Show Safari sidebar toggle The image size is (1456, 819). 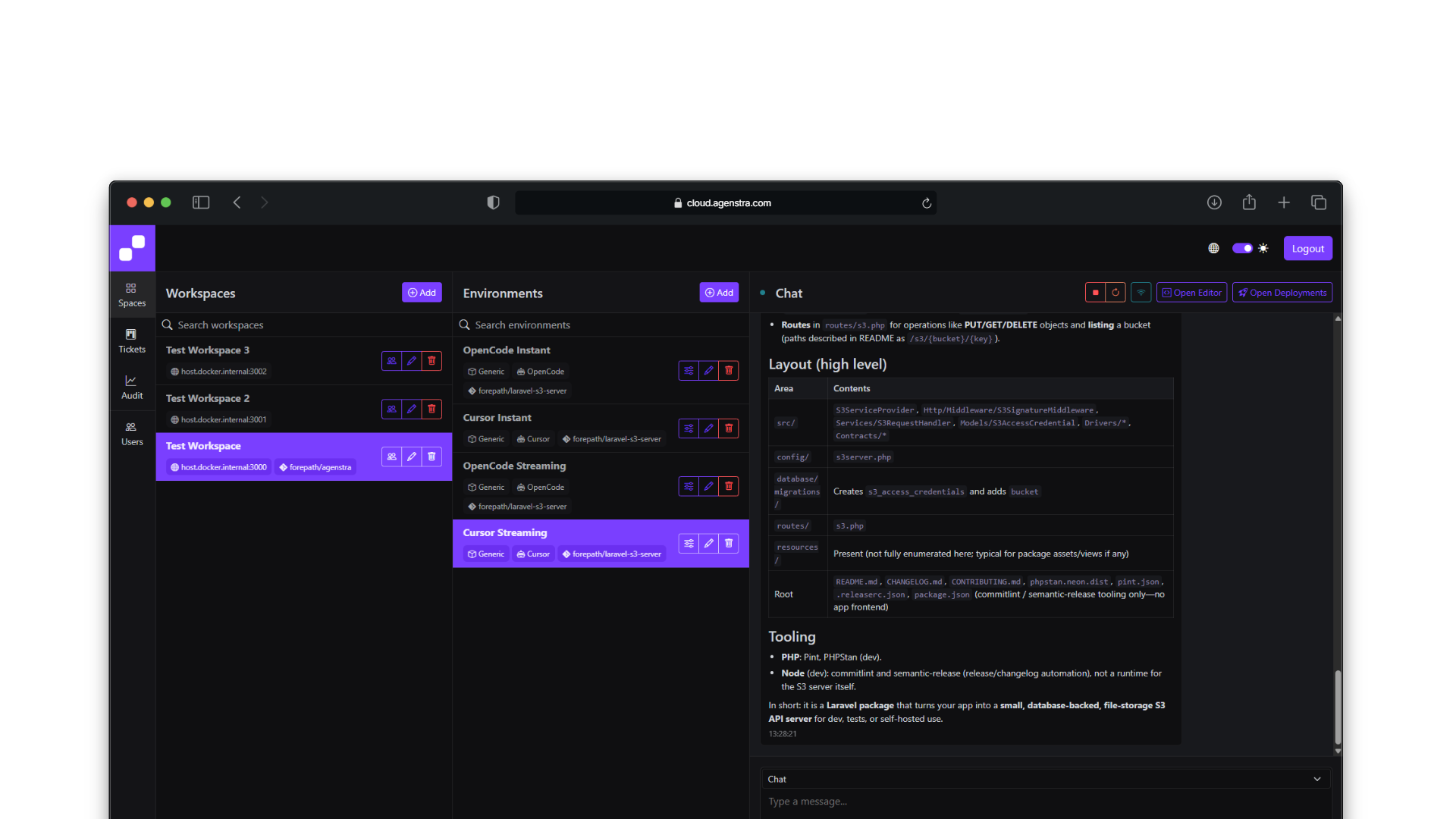201,202
